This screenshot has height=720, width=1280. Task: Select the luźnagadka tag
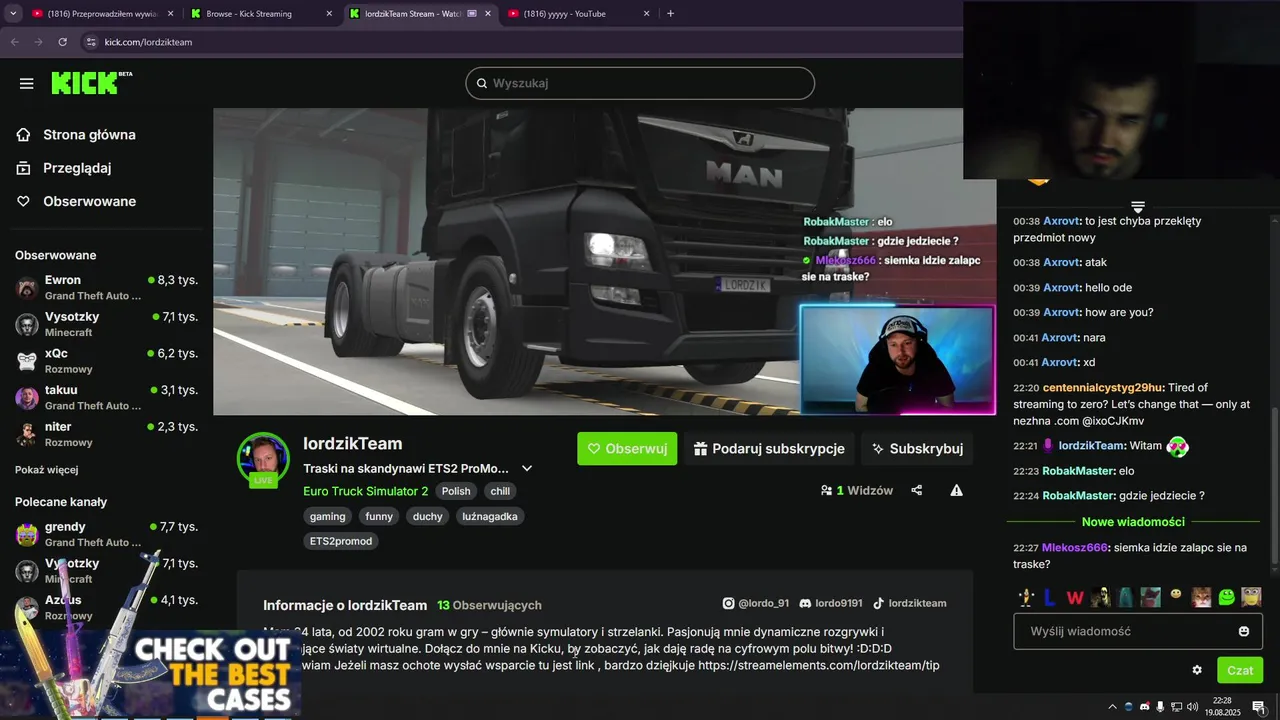tap(490, 516)
